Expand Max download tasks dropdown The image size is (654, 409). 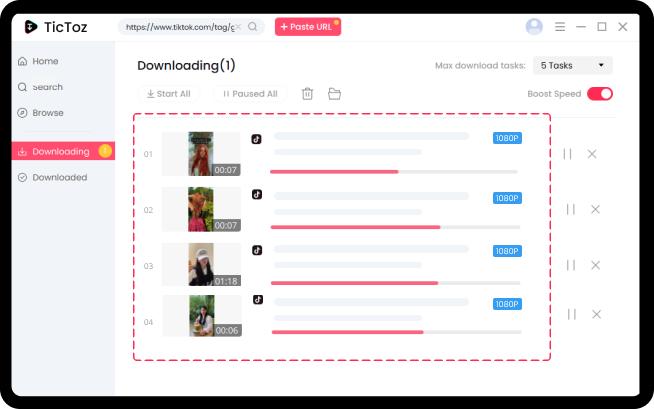[x=572, y=66]
